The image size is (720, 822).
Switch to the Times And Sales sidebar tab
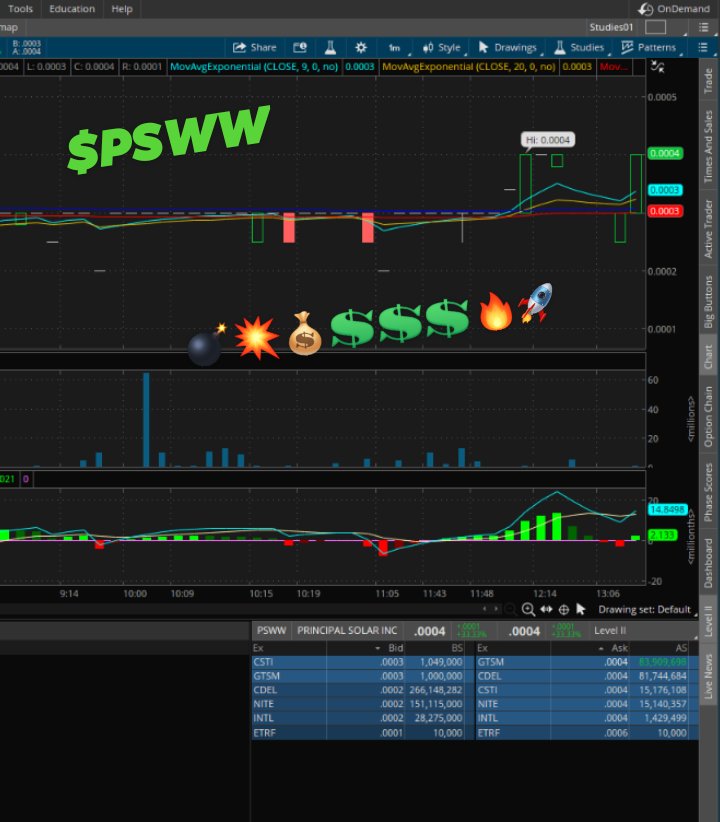point(708,146)
